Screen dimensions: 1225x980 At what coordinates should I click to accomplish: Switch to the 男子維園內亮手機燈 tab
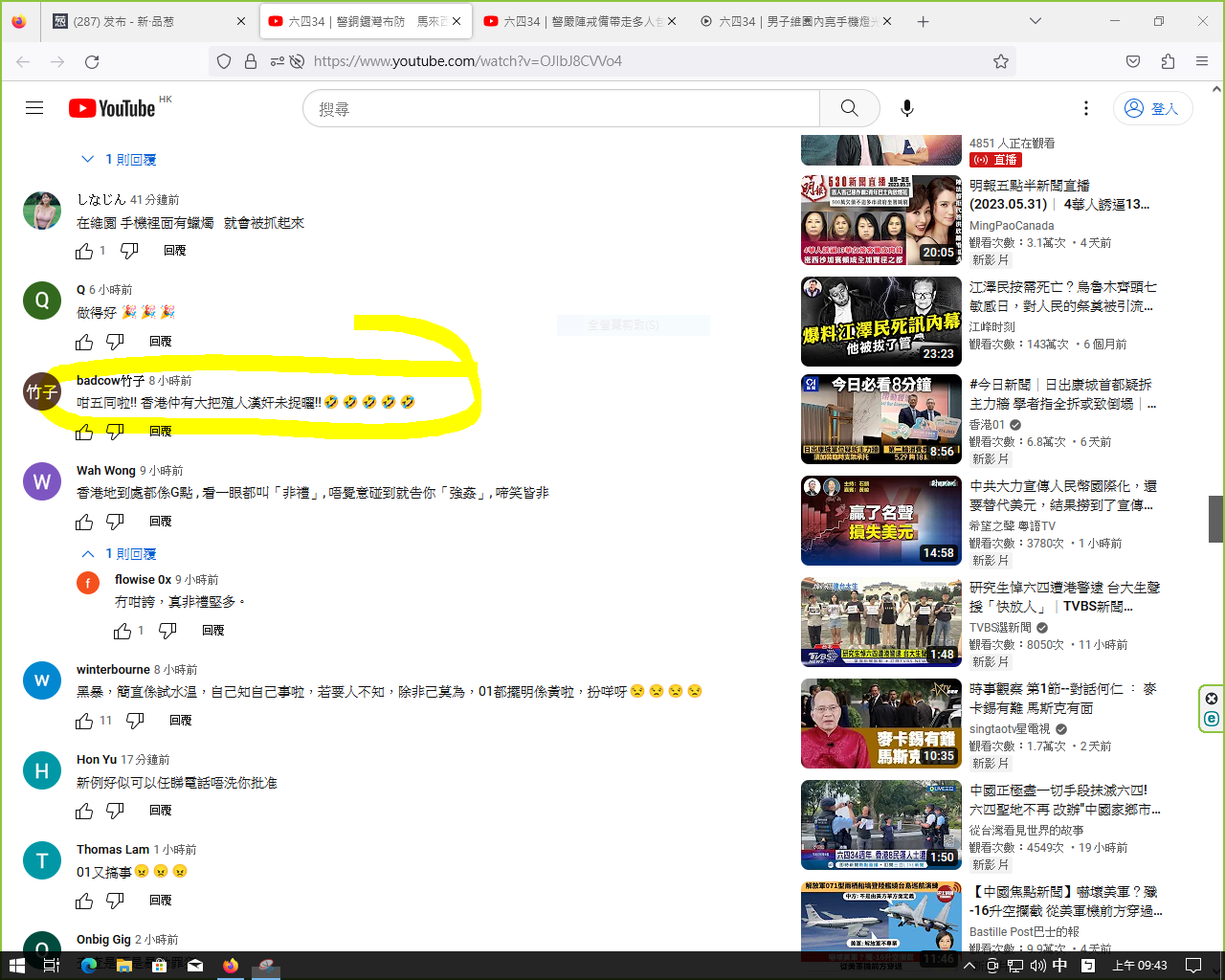(794, 21)
